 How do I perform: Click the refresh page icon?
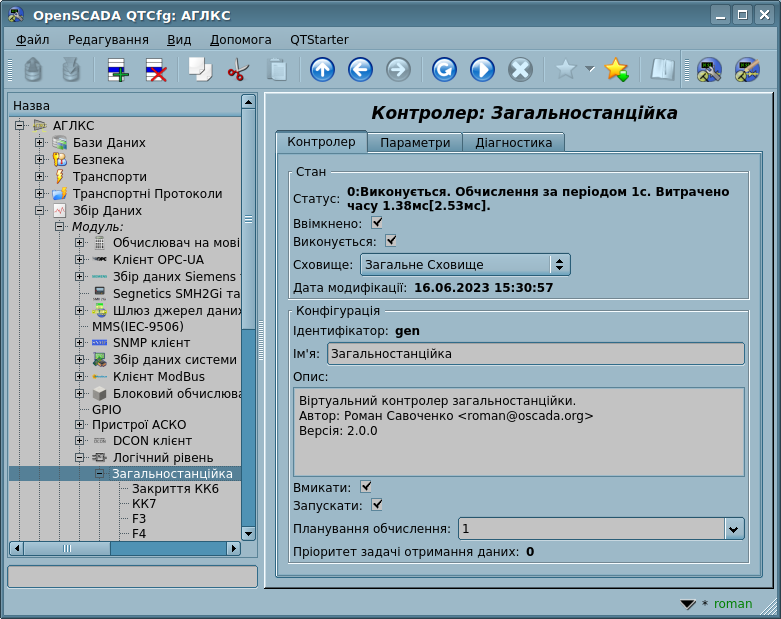pyautogui.click(x=444, y=70)
